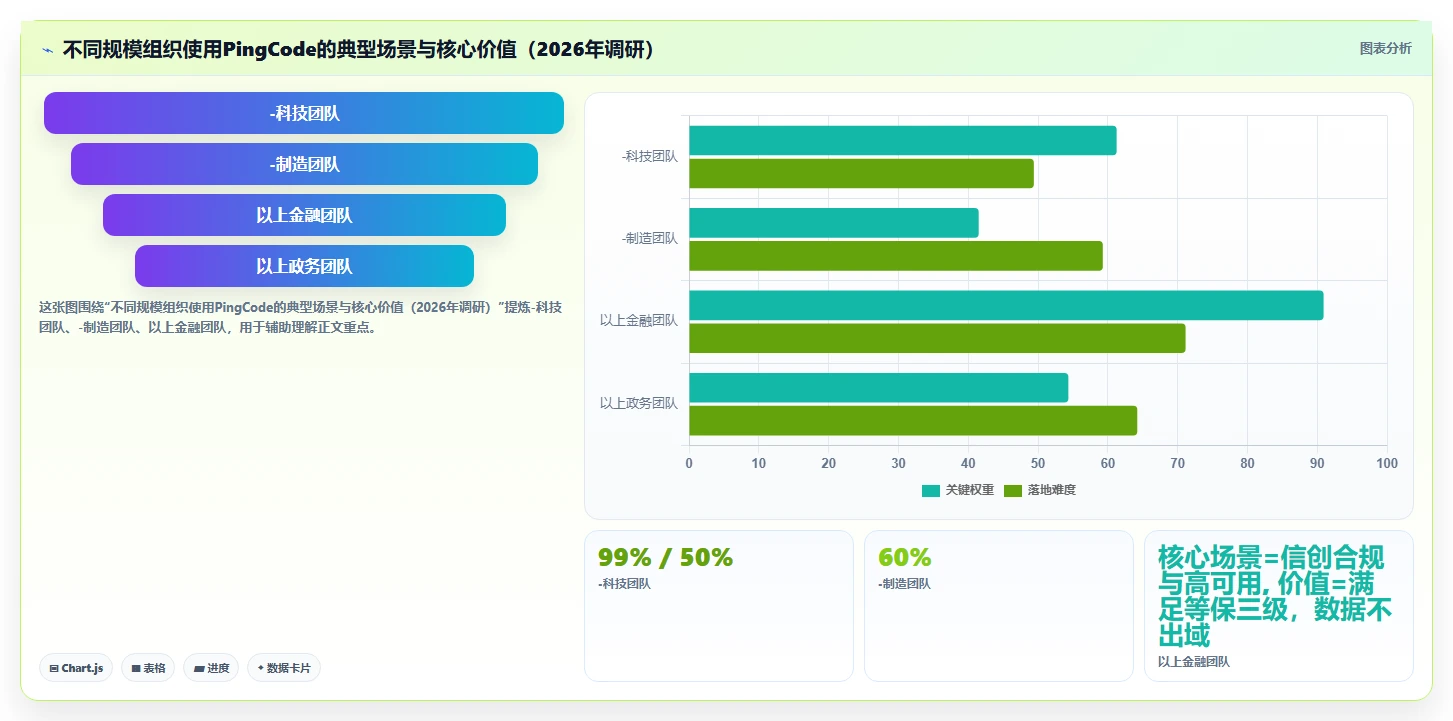Click the -制造团队 caption under 60%
Viewport: 1453px width, 721px height.
coord(904,584)
